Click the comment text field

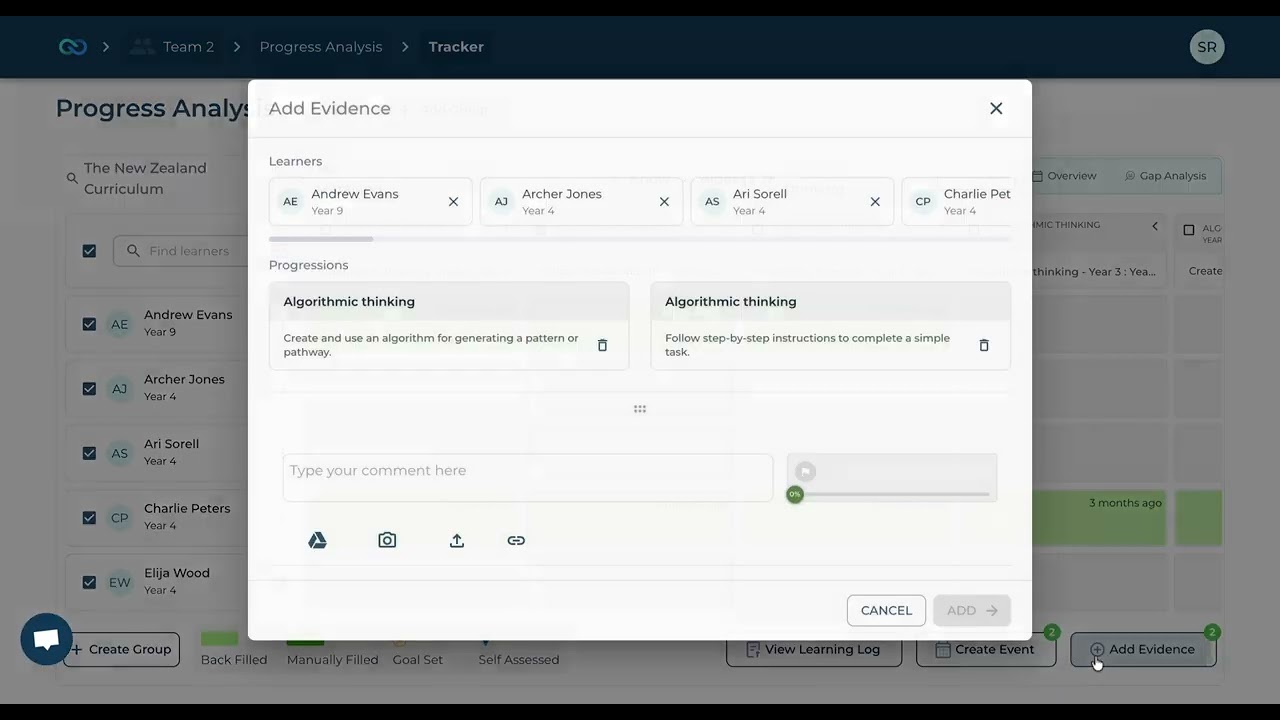tap(528, 477)
